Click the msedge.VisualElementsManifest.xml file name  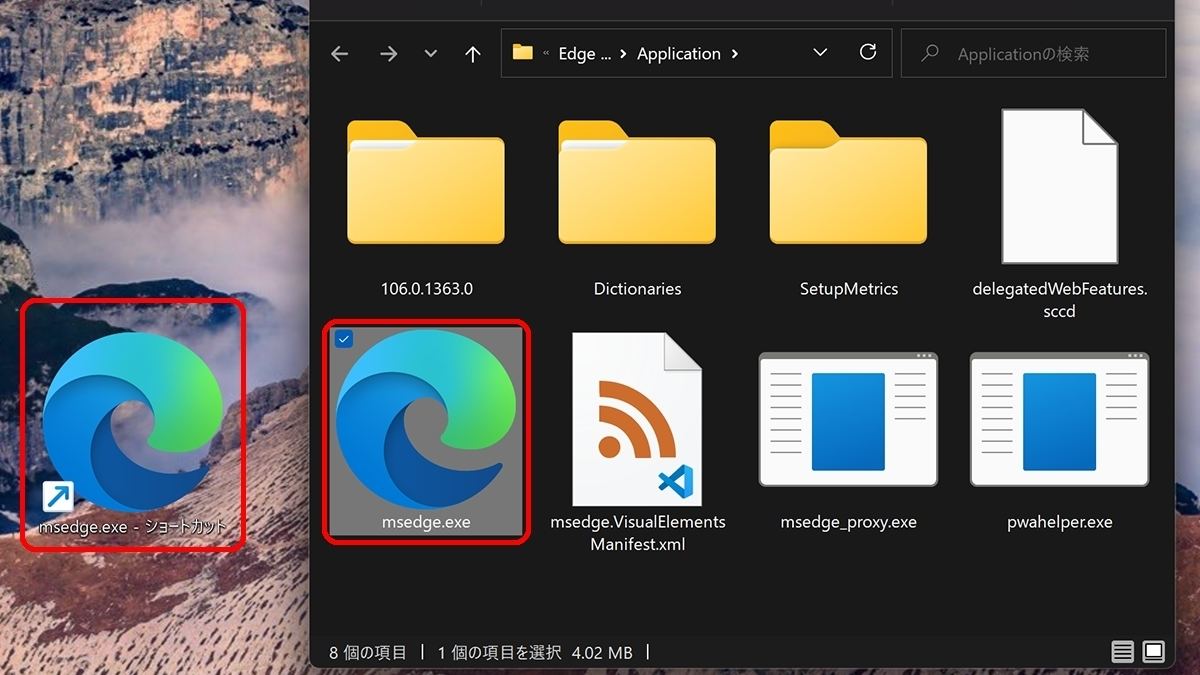tap(638, 533)
